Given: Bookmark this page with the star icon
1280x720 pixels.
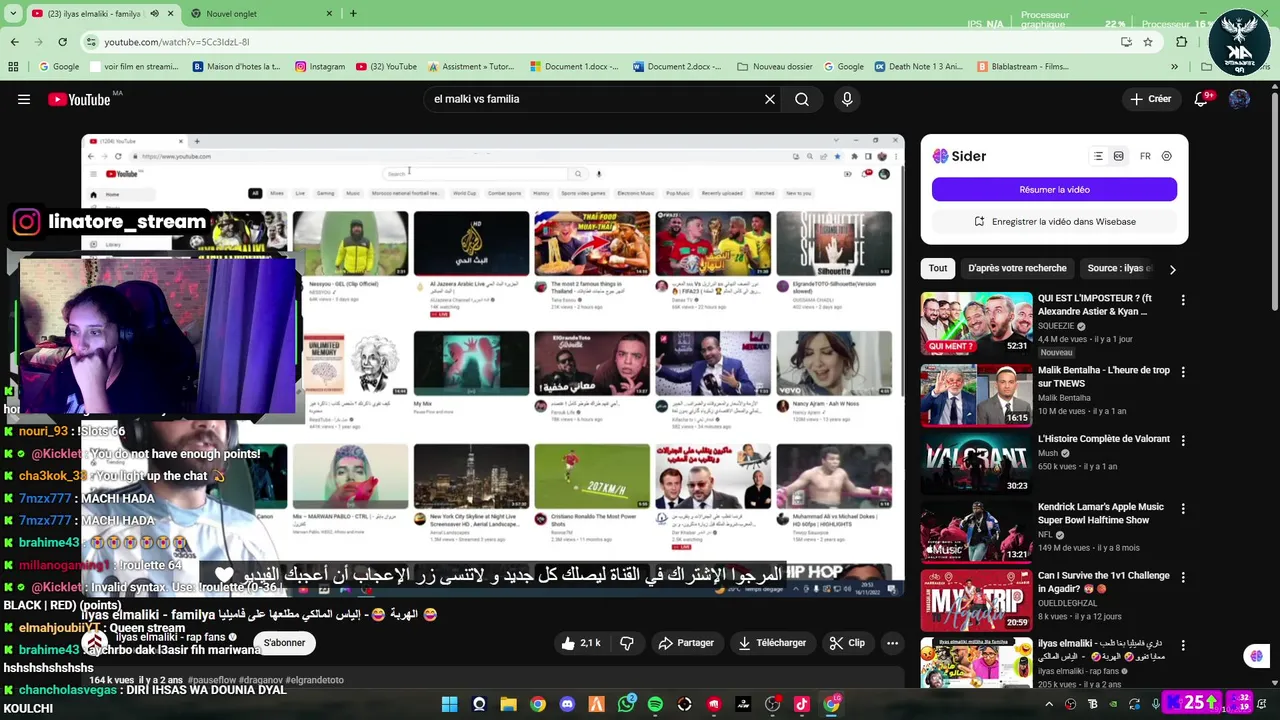Looking at the screenshot, I should click(x=1148, y=42).
